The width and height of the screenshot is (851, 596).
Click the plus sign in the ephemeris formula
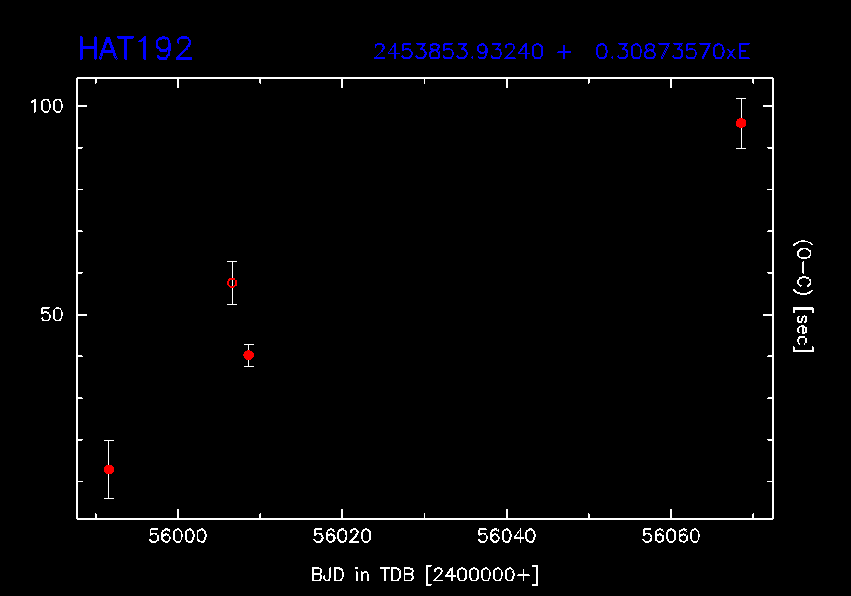click(x=565, y=52)
